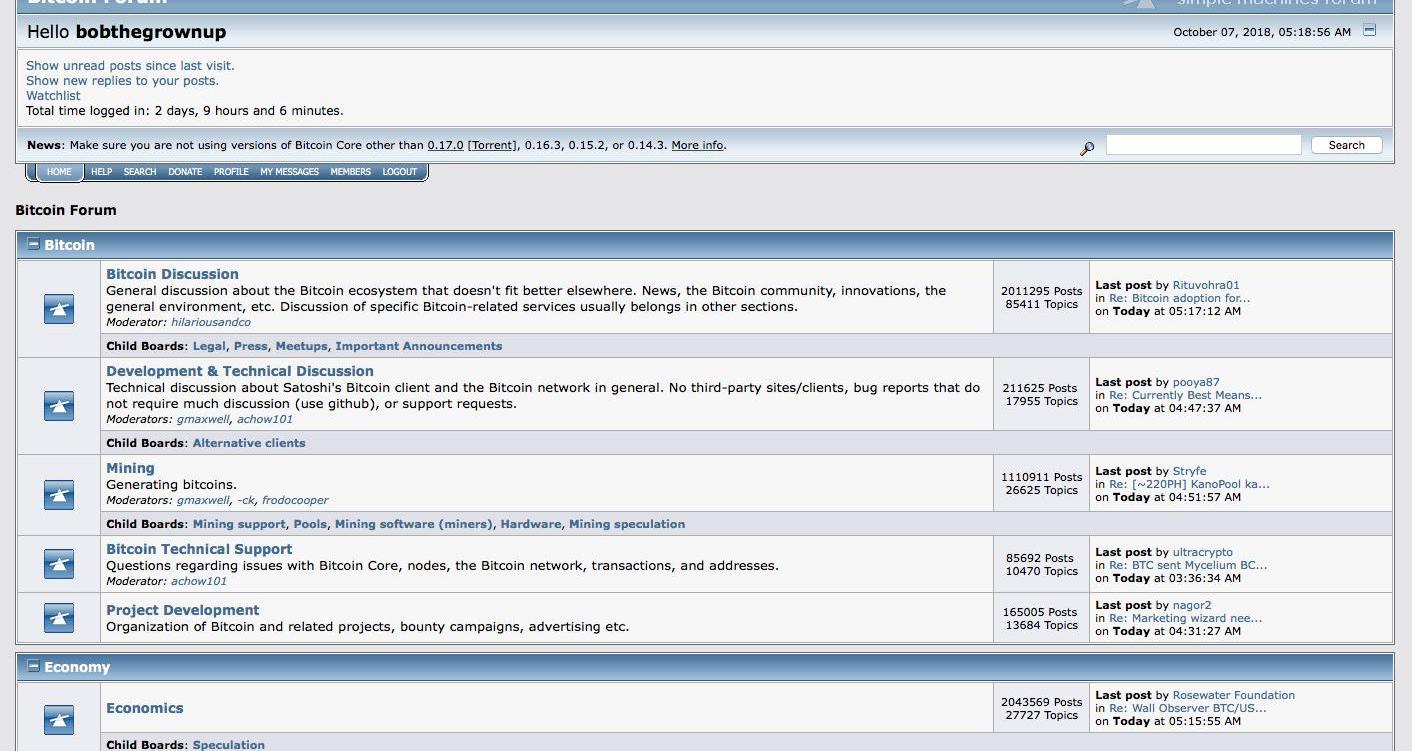View moderator frodocooper's profile
Image resolution: width=1412 pixels, height=751 pixels.
tap(295, 500)
